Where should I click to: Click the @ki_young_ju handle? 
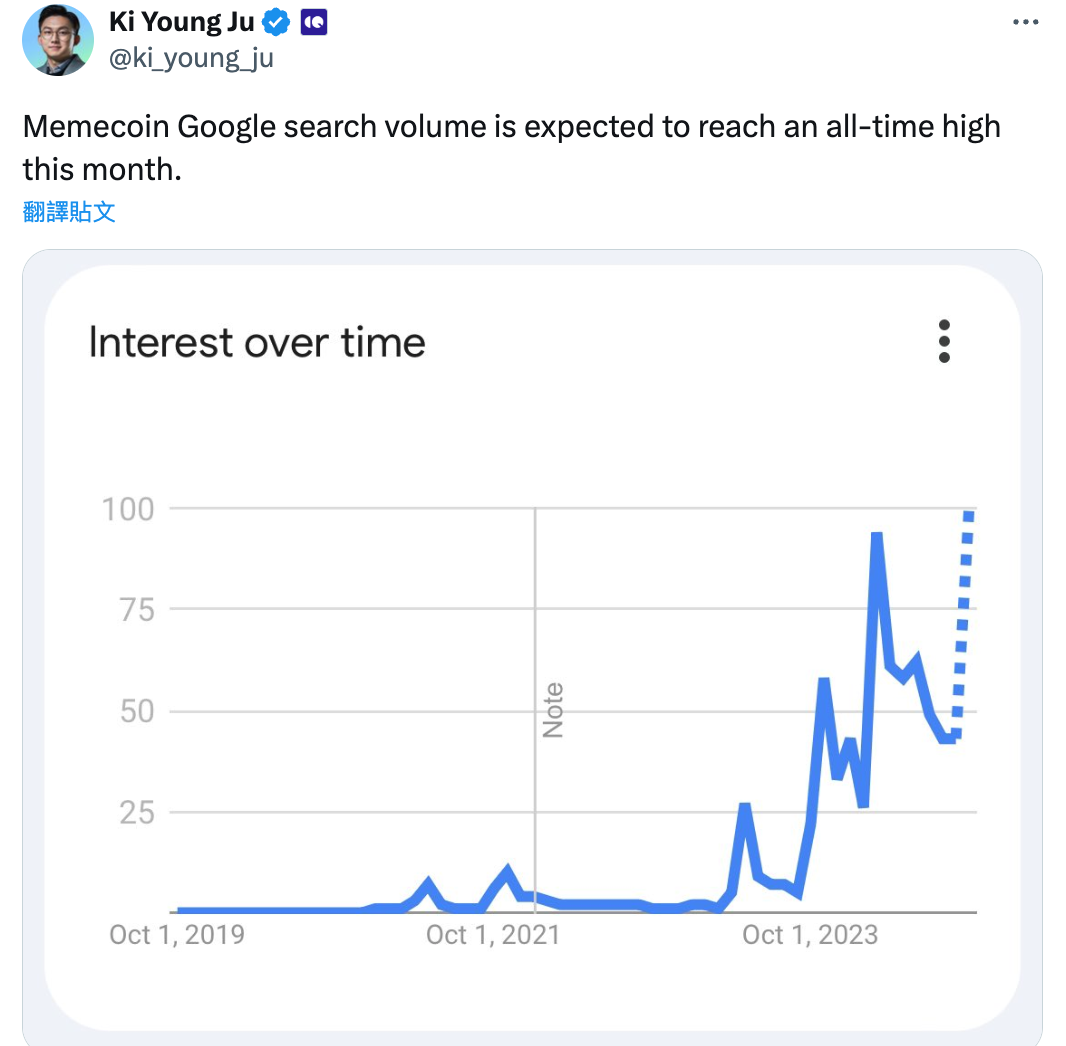click(190, 58)
